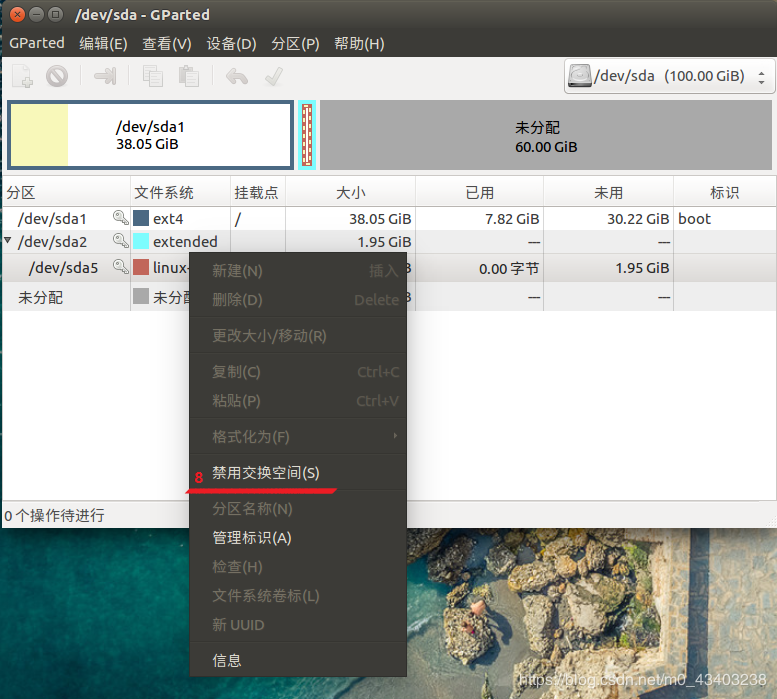Click the copy partition toolbar icon
Viewport: 777px width, 699px height.
(153, 76)
